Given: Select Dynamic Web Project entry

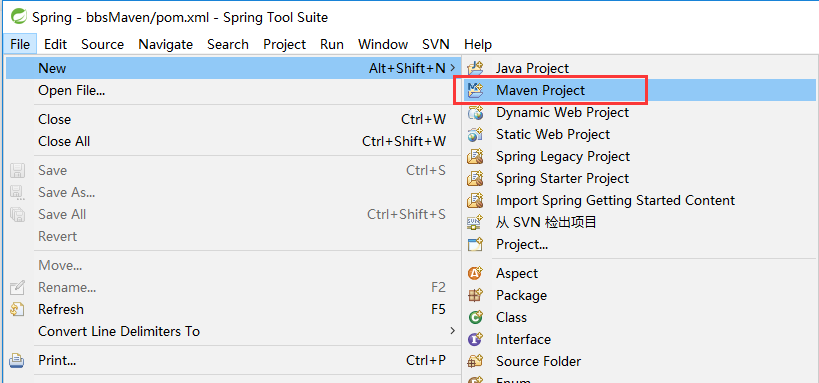Looking at the screenshot, I should tap(640, 112).
